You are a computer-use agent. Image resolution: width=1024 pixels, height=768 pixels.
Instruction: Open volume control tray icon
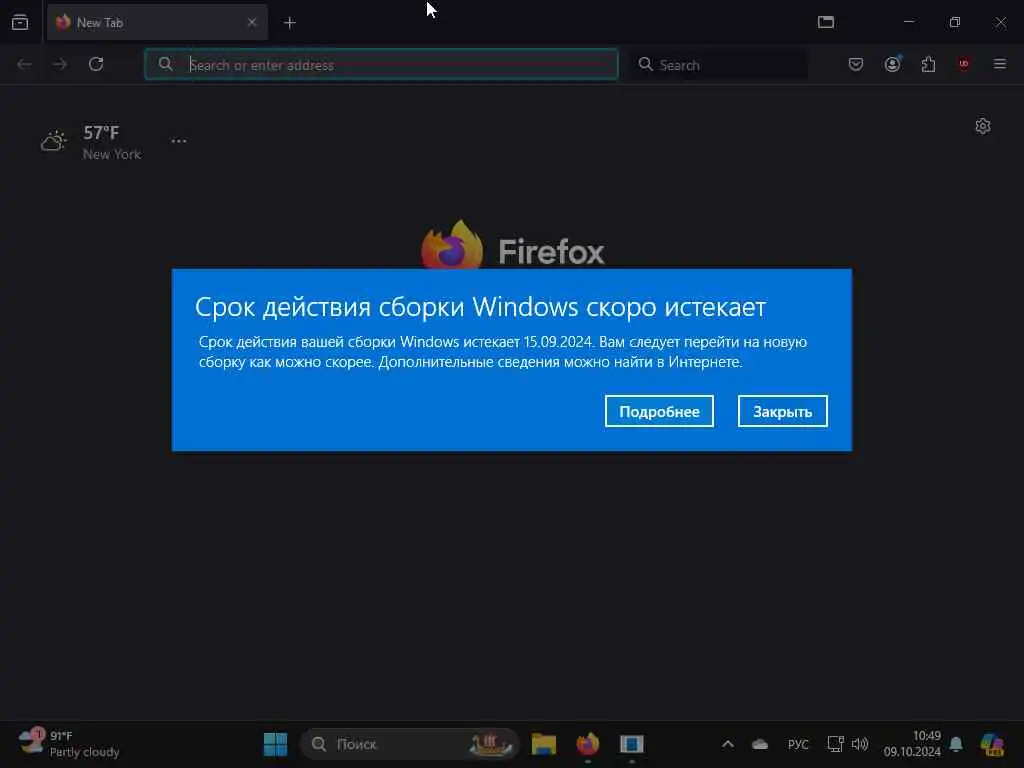point(860,744)
